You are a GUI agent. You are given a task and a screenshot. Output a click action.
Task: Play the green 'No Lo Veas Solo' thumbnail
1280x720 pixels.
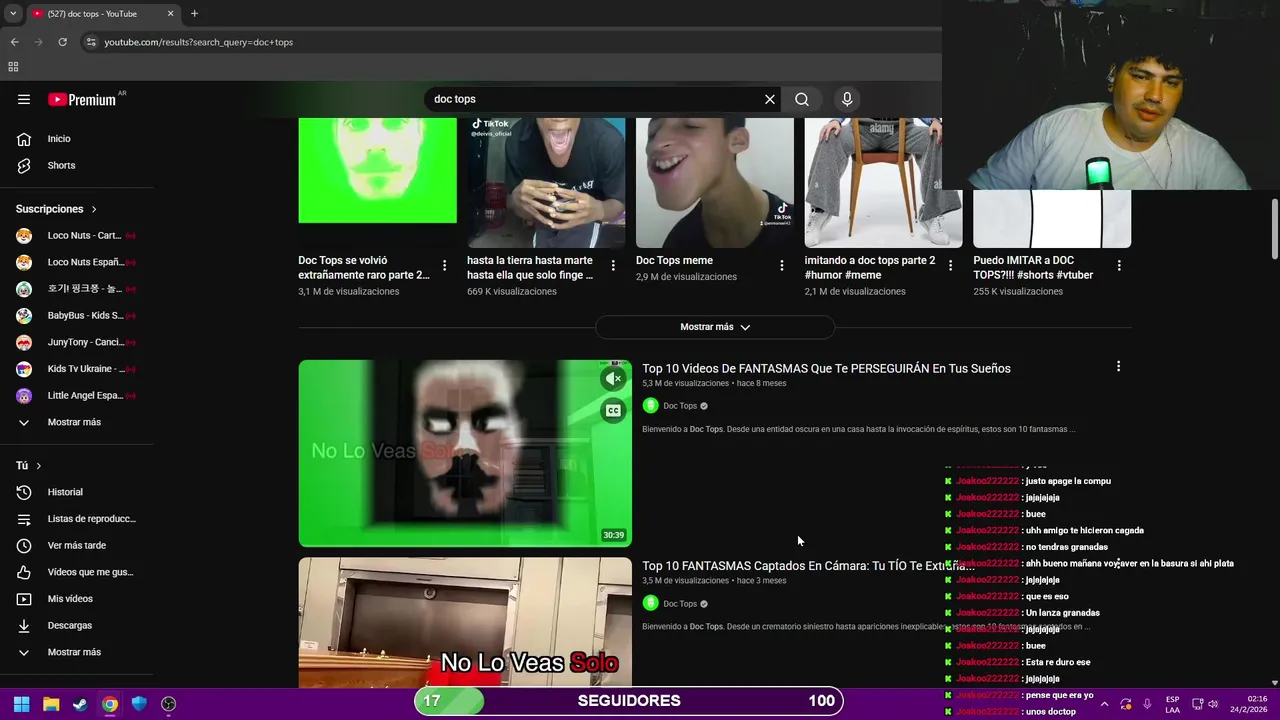465,453
